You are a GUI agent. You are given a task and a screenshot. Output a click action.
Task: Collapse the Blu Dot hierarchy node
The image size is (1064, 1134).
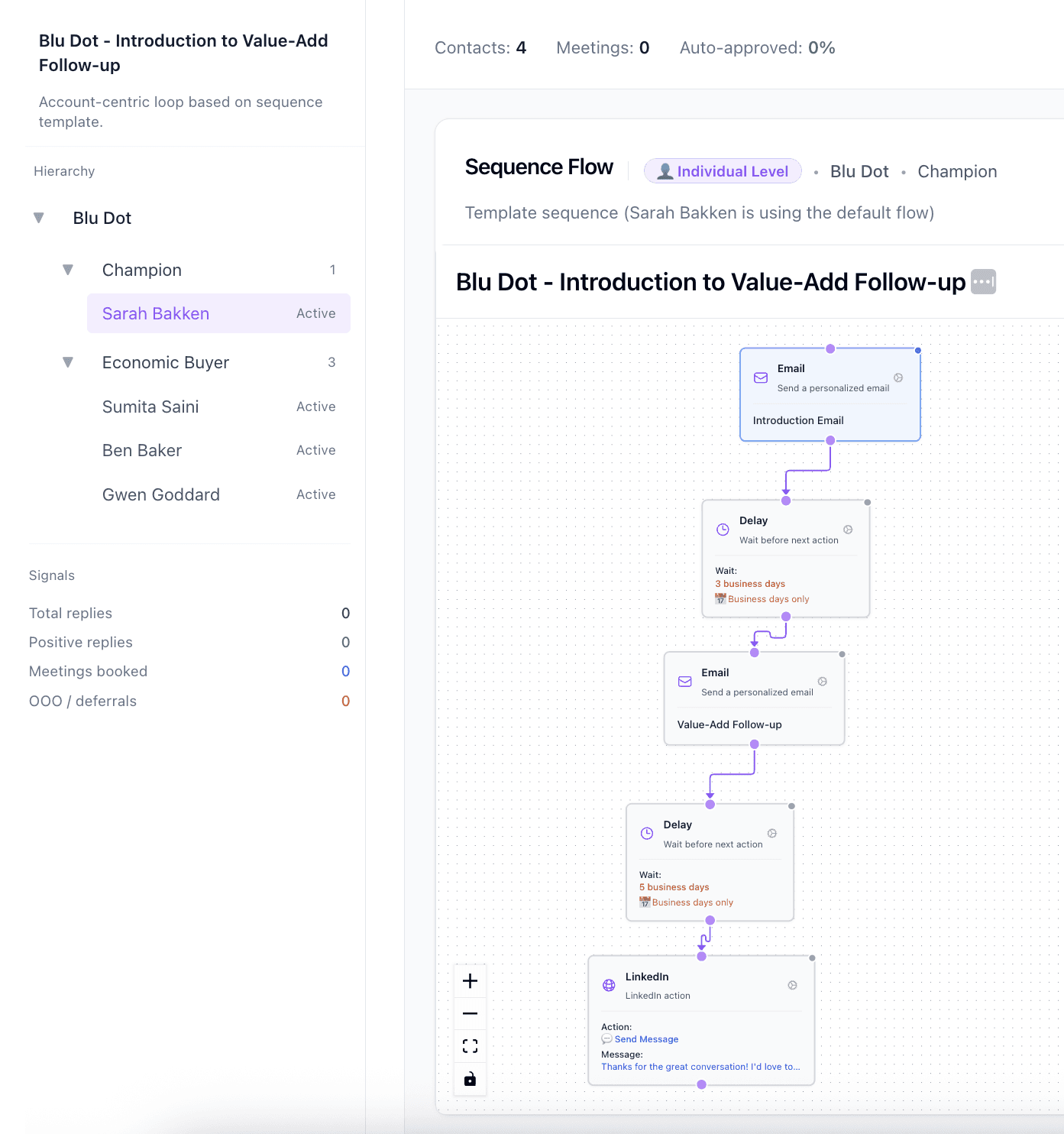[x=38, y=218]
